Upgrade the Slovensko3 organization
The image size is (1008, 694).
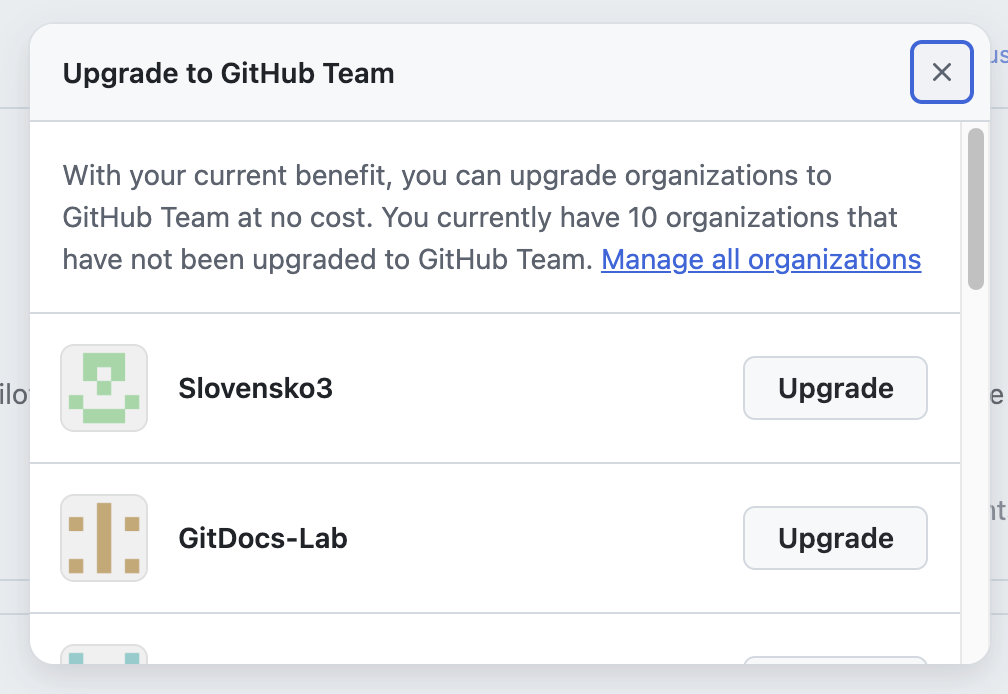(835, 388)
